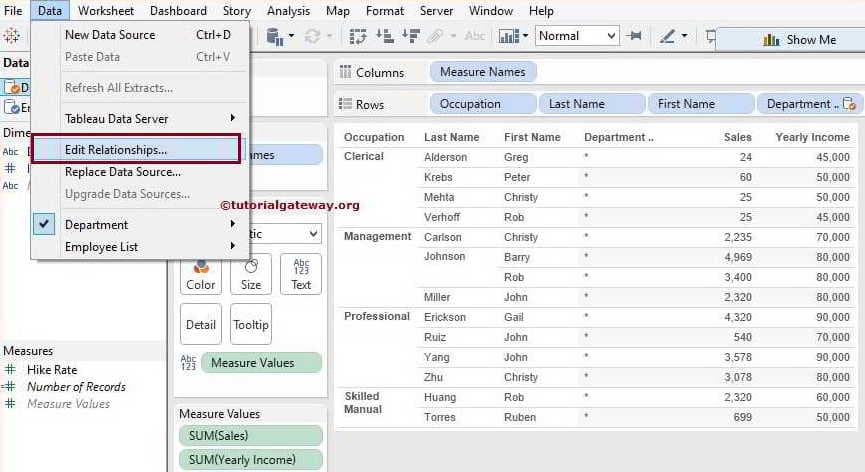Click the First Name pill on Rows shelf

click(x=701, y=104)
